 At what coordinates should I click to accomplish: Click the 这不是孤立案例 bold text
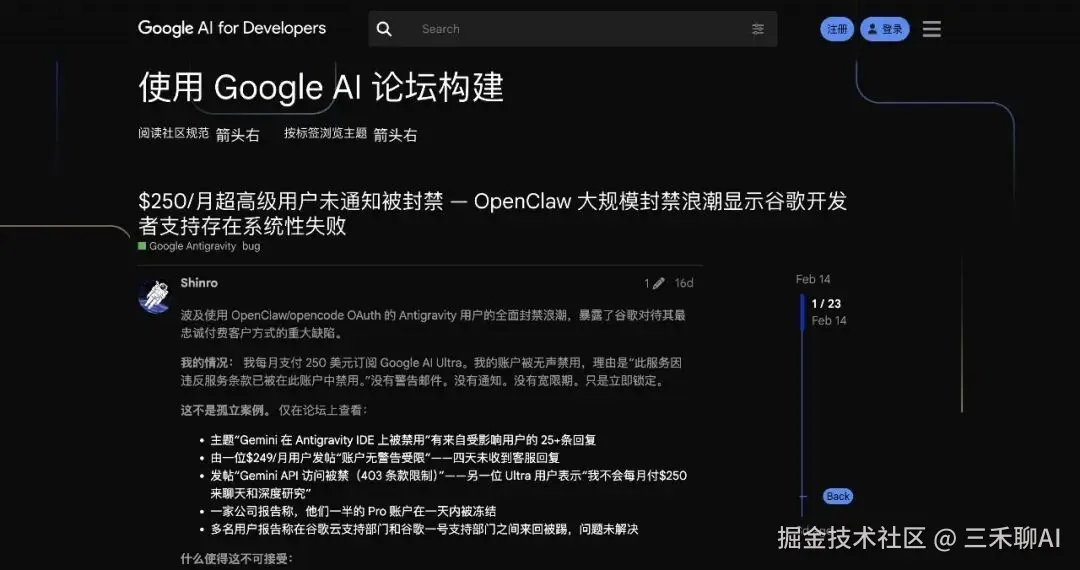point(226,410)
